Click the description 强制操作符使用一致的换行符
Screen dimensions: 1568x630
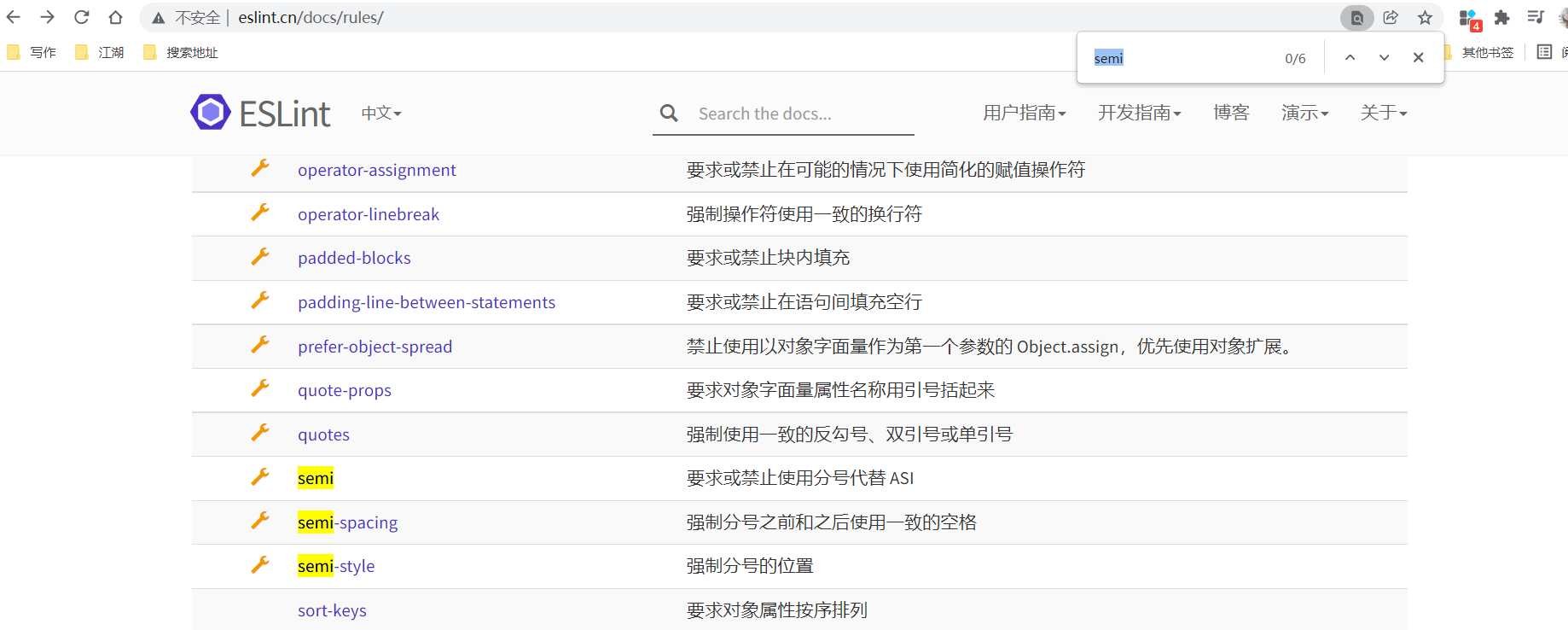coord(804,214)
